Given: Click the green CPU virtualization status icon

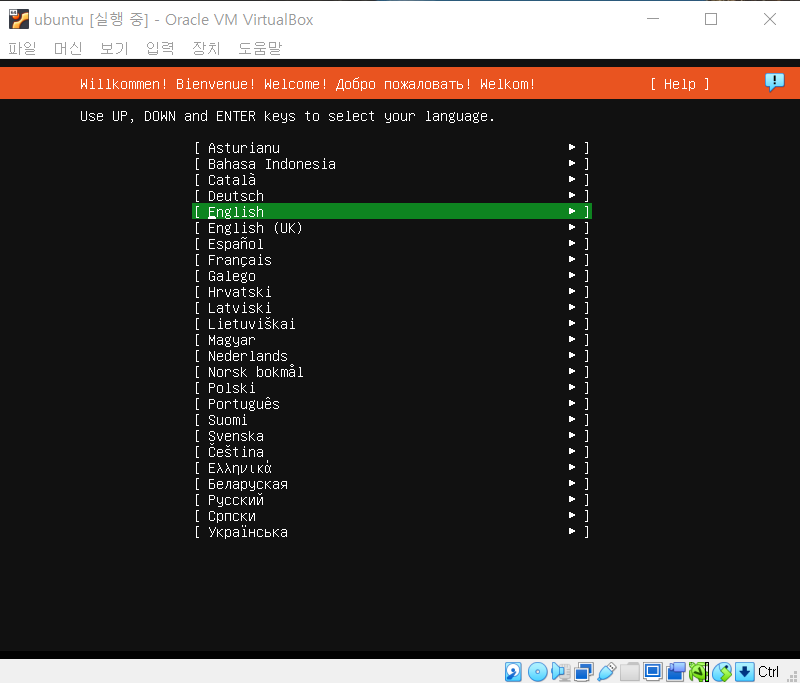Looking at the screenshot, I should pyautogui.click(x=699, y=671).
